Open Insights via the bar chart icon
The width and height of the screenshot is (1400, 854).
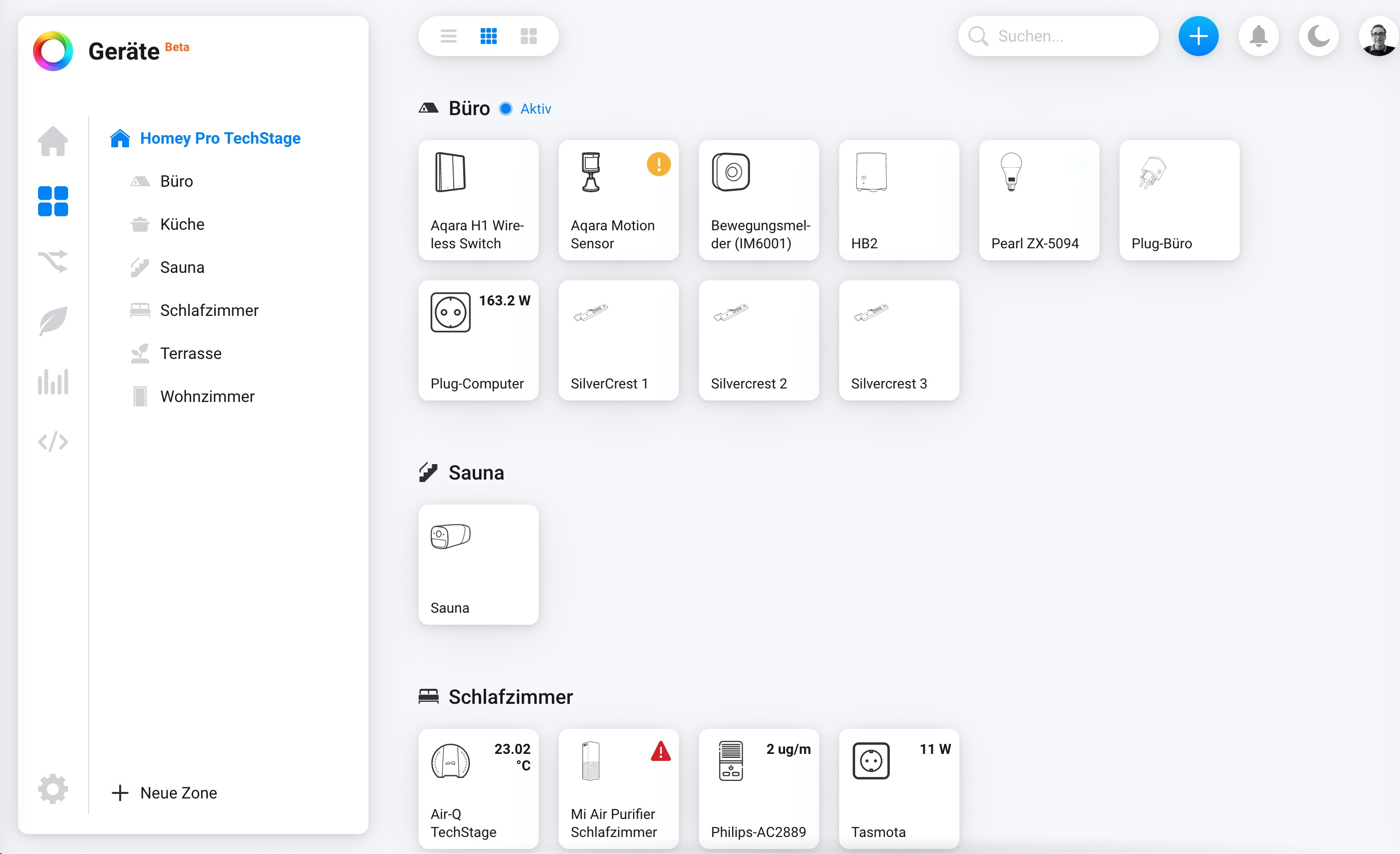tap(53, 381)
